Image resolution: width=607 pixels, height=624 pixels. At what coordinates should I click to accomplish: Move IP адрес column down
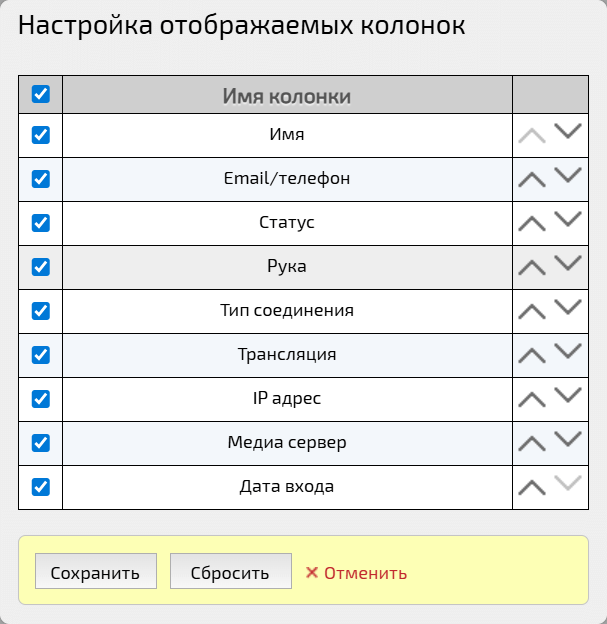pos(568,395)
